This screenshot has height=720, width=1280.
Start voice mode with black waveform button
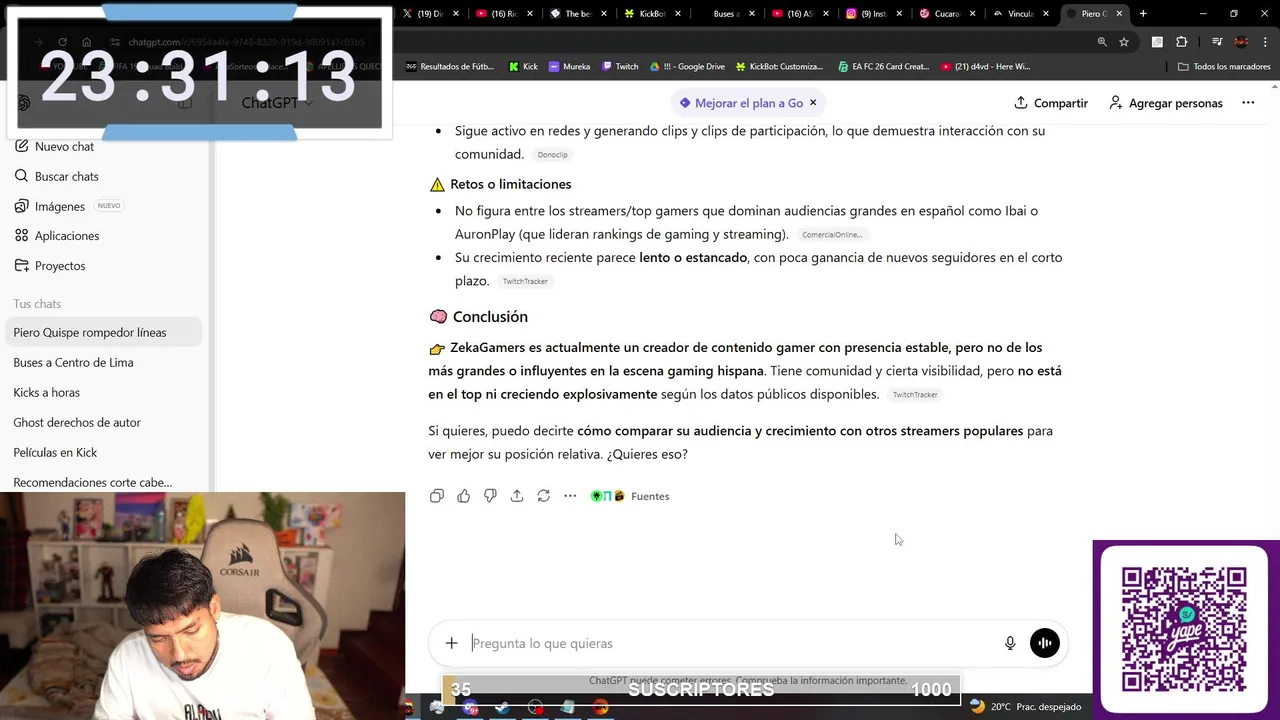(x=1044, y=643)
